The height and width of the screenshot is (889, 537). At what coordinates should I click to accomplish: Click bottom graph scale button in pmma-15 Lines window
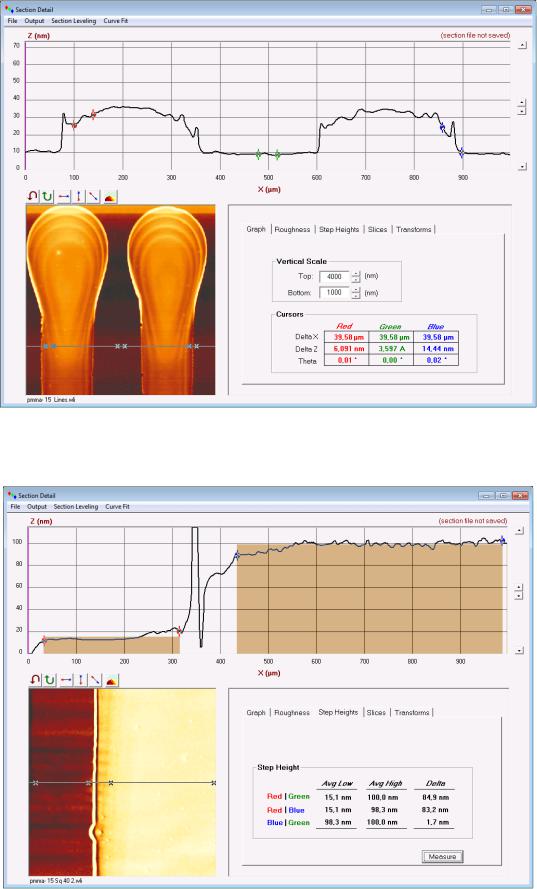click(522, 166)
